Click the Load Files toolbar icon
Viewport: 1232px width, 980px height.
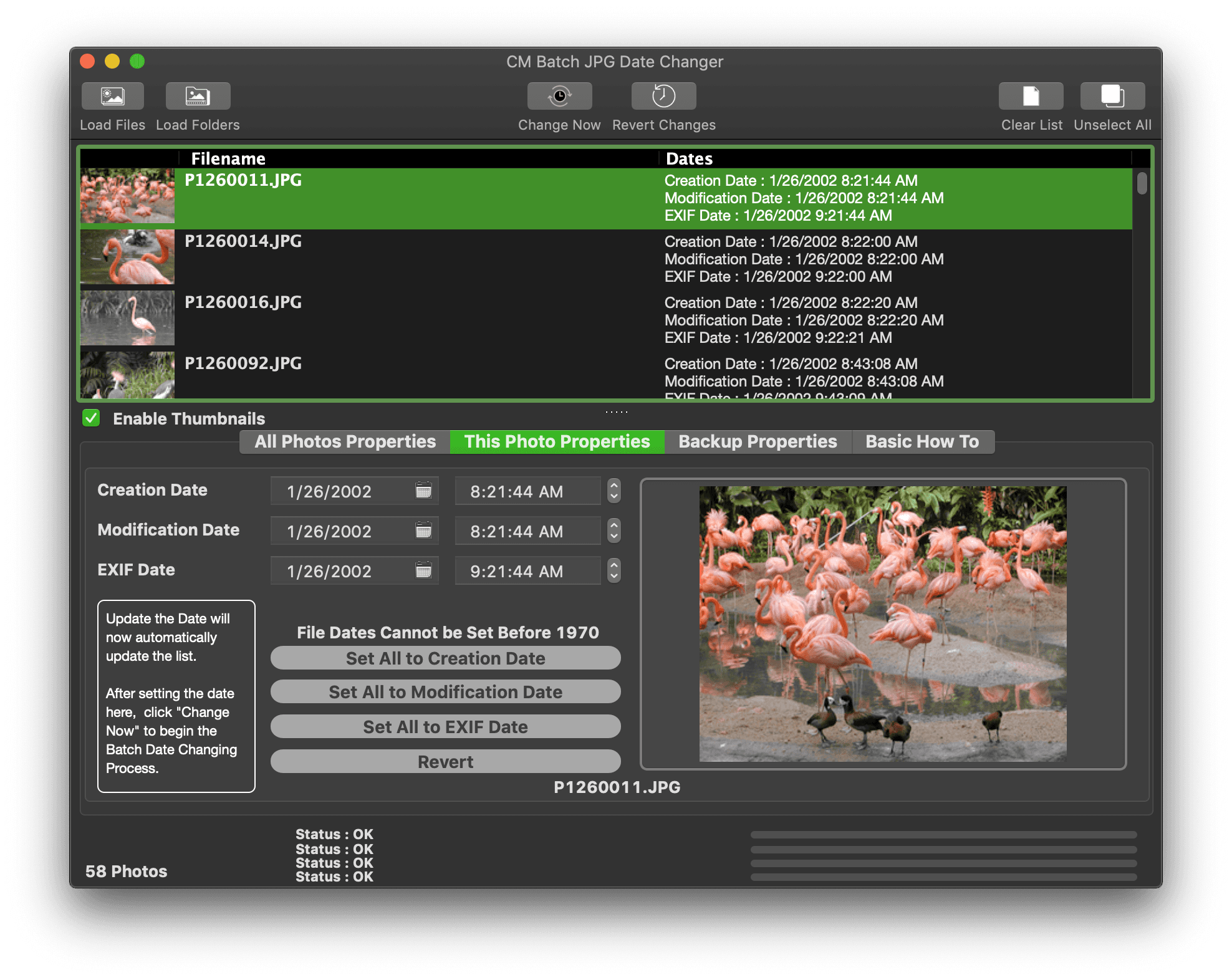[112, 96]
